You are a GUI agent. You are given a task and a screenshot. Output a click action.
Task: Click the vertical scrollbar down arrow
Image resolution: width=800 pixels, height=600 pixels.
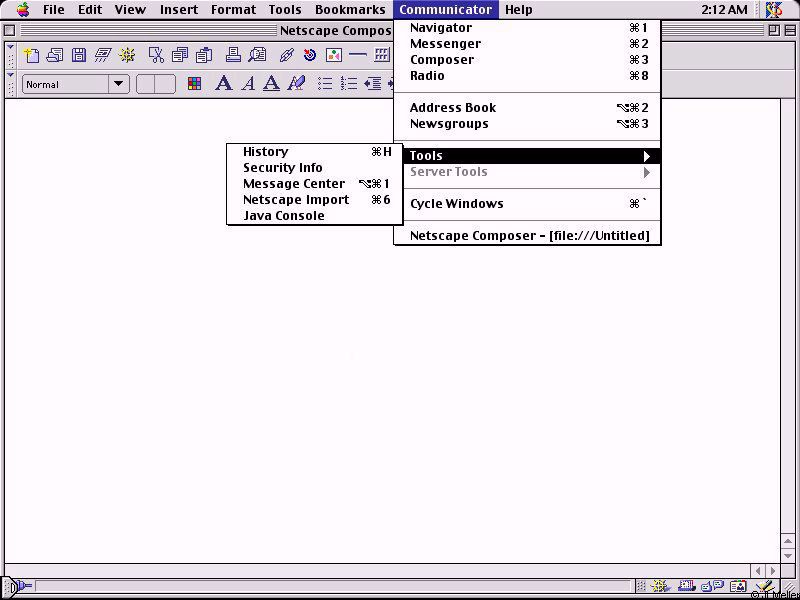pyautogui.click(x=788, y=556)
